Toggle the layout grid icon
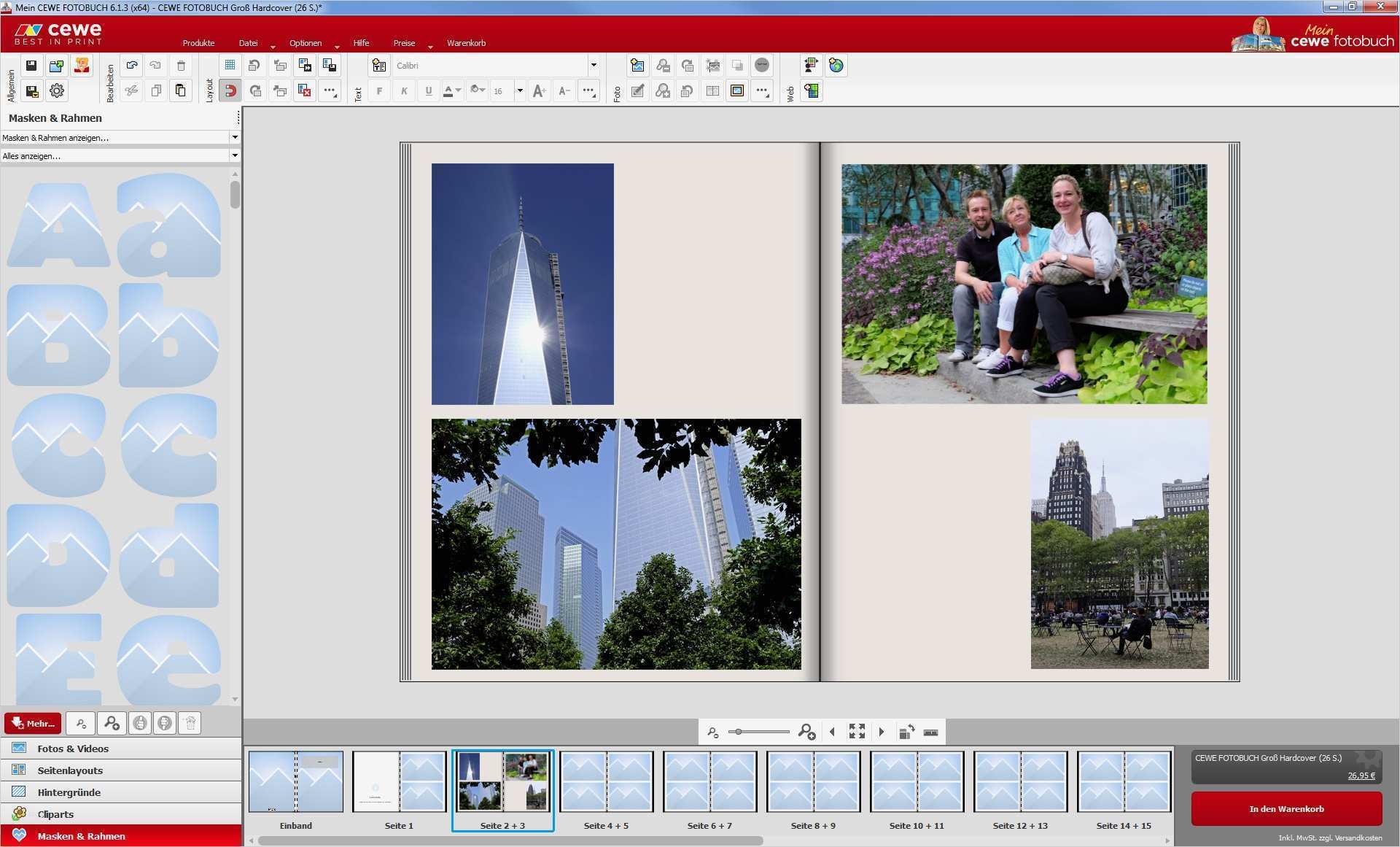This screenshot has height=847, width=1400. (x=230, y=66)
